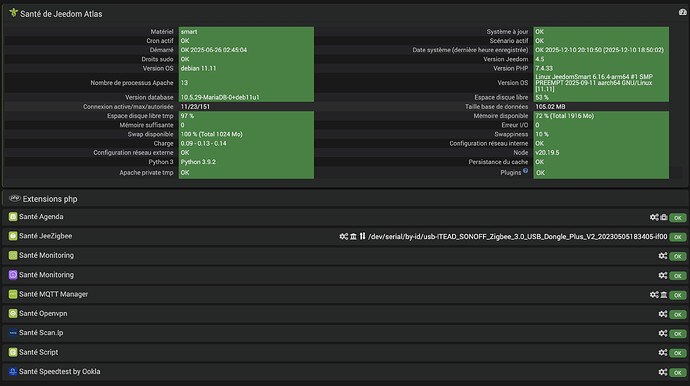The height and width of the screenshot is (386, 690).
Task: Click the daemon building icon on Santé JeeZigbee row
Action: [353, 236]
